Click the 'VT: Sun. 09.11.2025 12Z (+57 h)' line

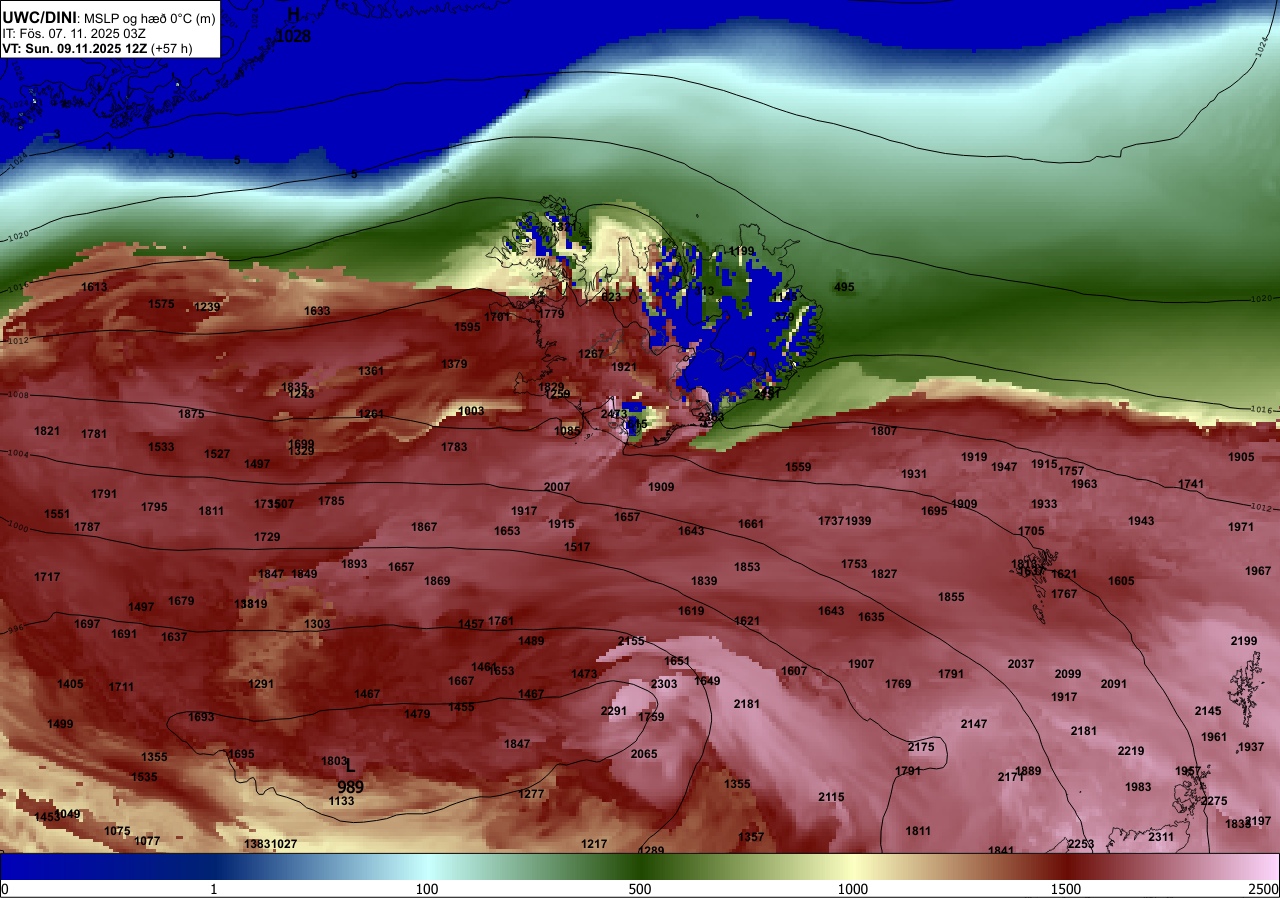click(x=97, y=48)
